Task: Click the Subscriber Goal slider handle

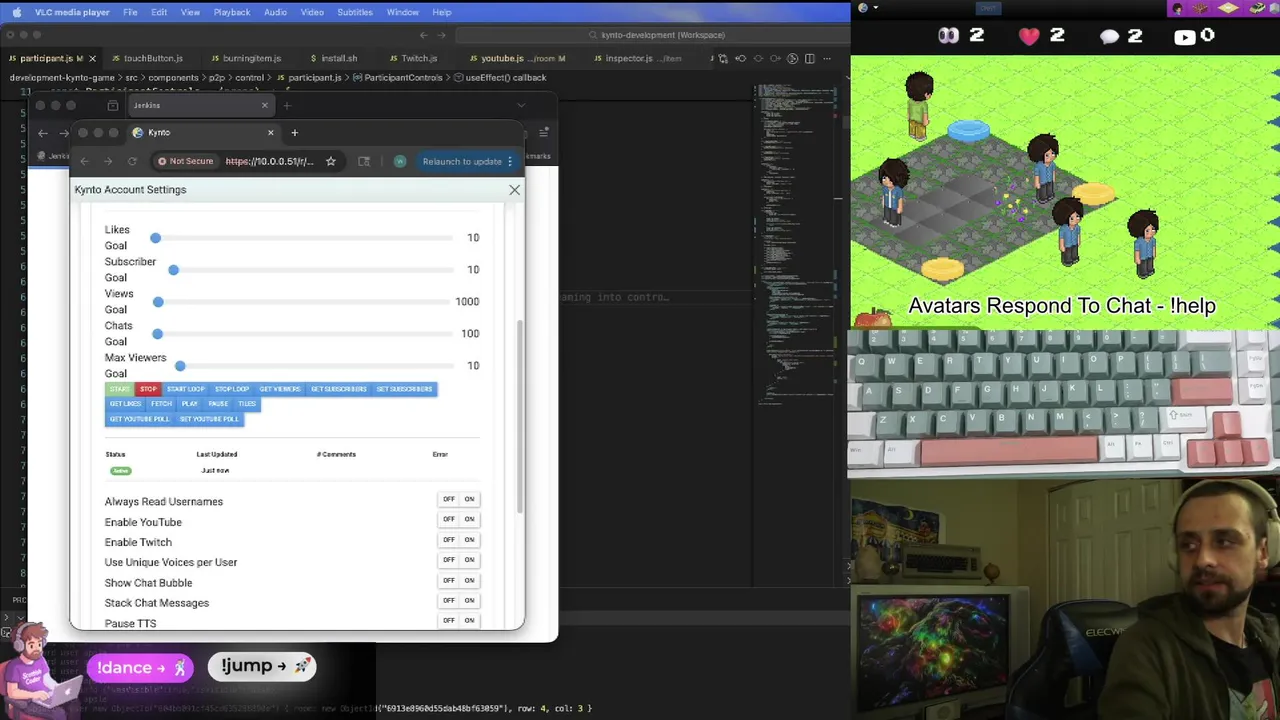Action: (x=173, y=270)
